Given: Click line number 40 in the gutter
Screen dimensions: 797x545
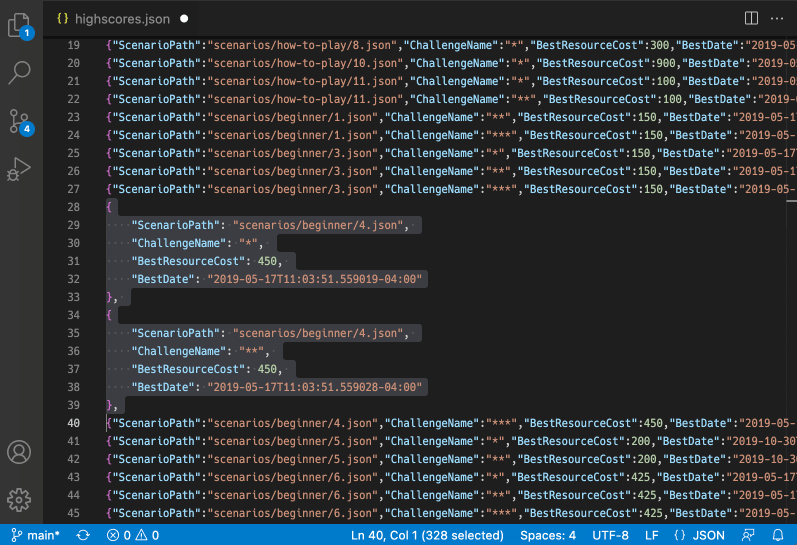Looking at the screenshot, I should point(74,423).
